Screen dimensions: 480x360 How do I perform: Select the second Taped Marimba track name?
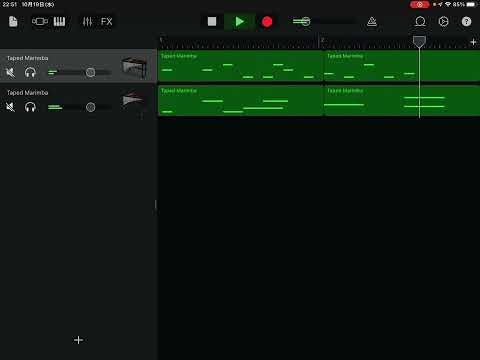28,93
